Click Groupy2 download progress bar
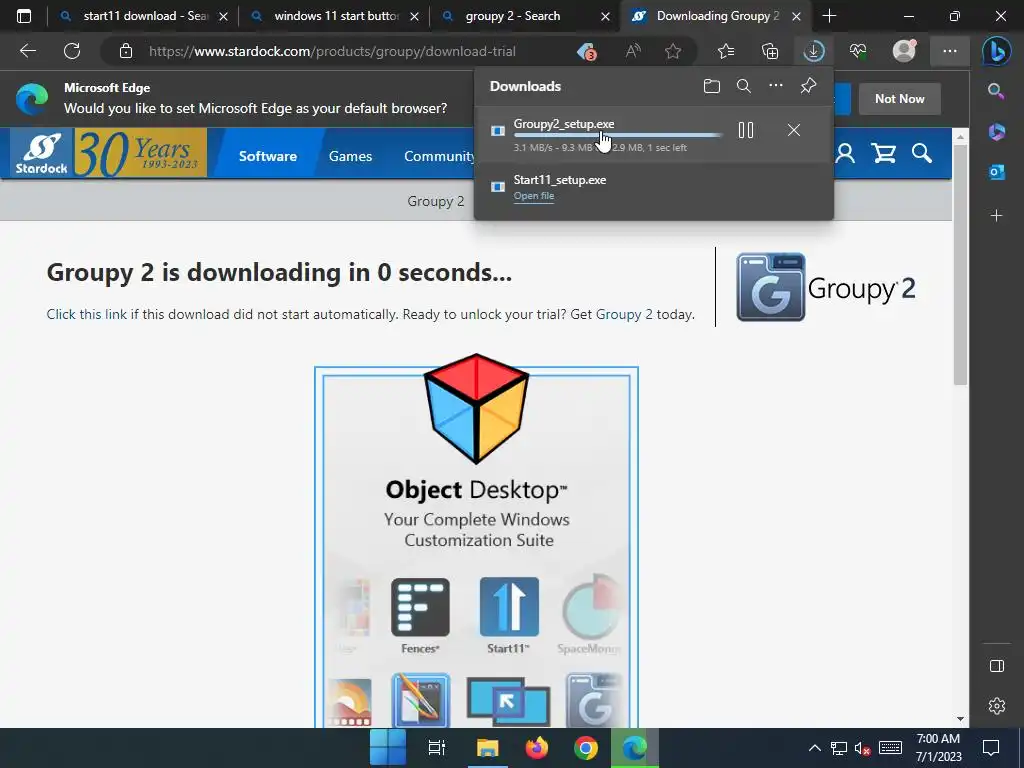 [618, 135]
